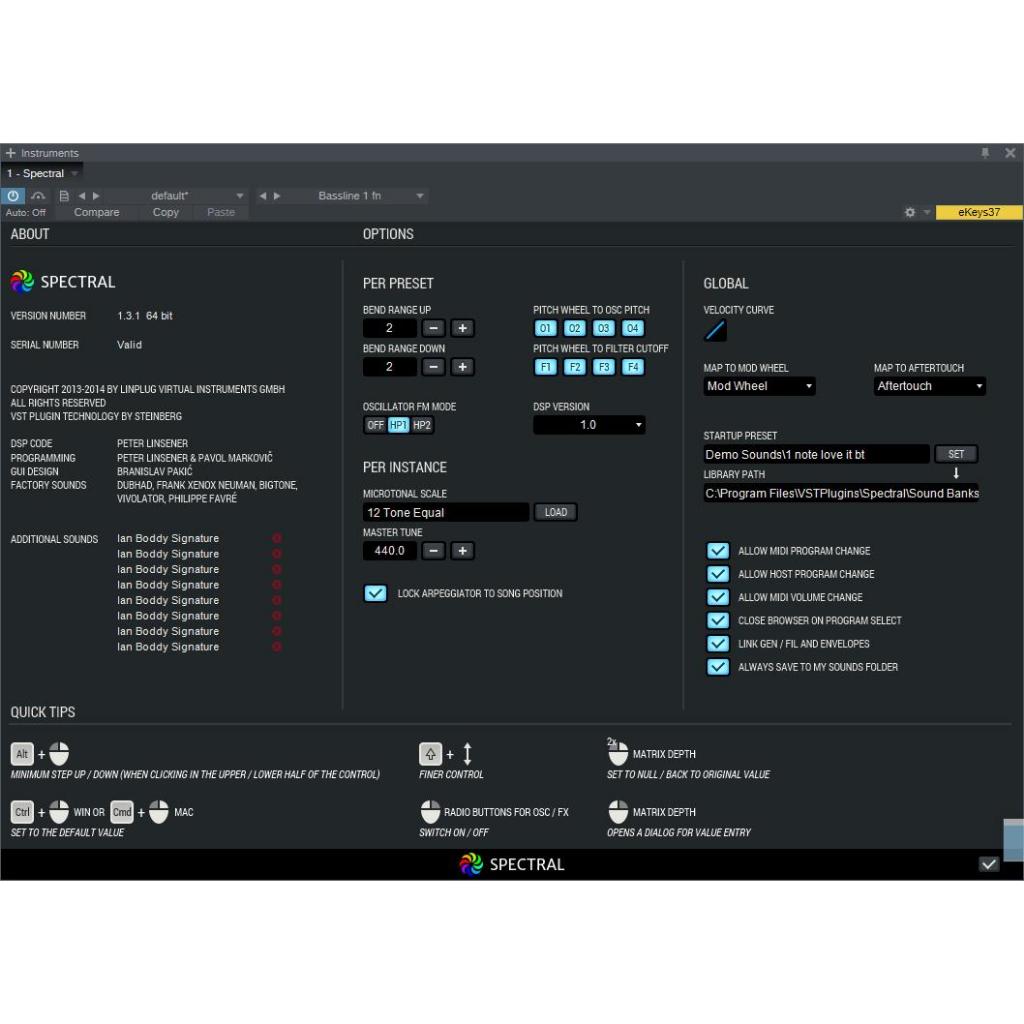
Task: Pin the Instruments panel
Action: point(985,153)
